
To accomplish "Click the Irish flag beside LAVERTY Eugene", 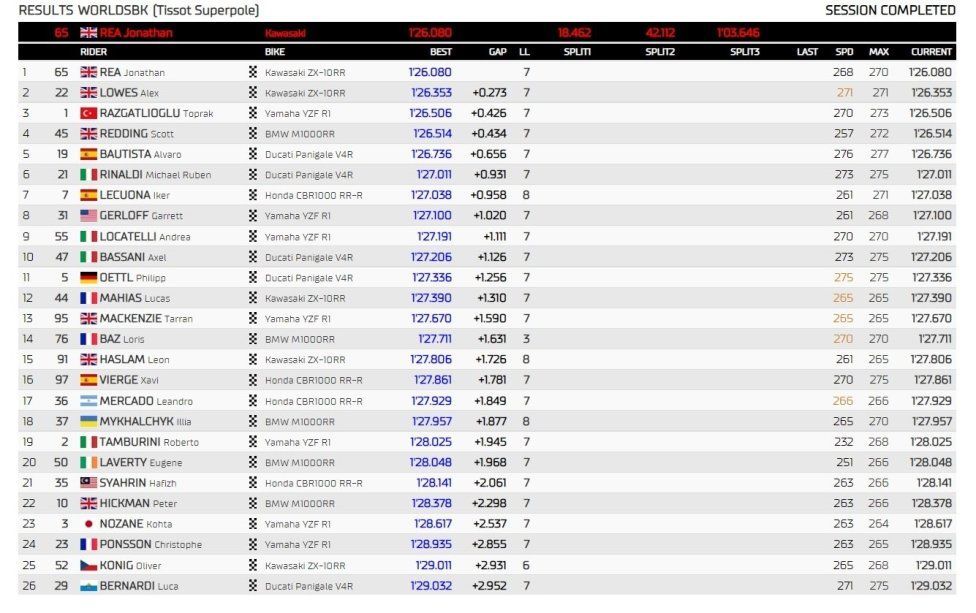I will click(88, 463).
